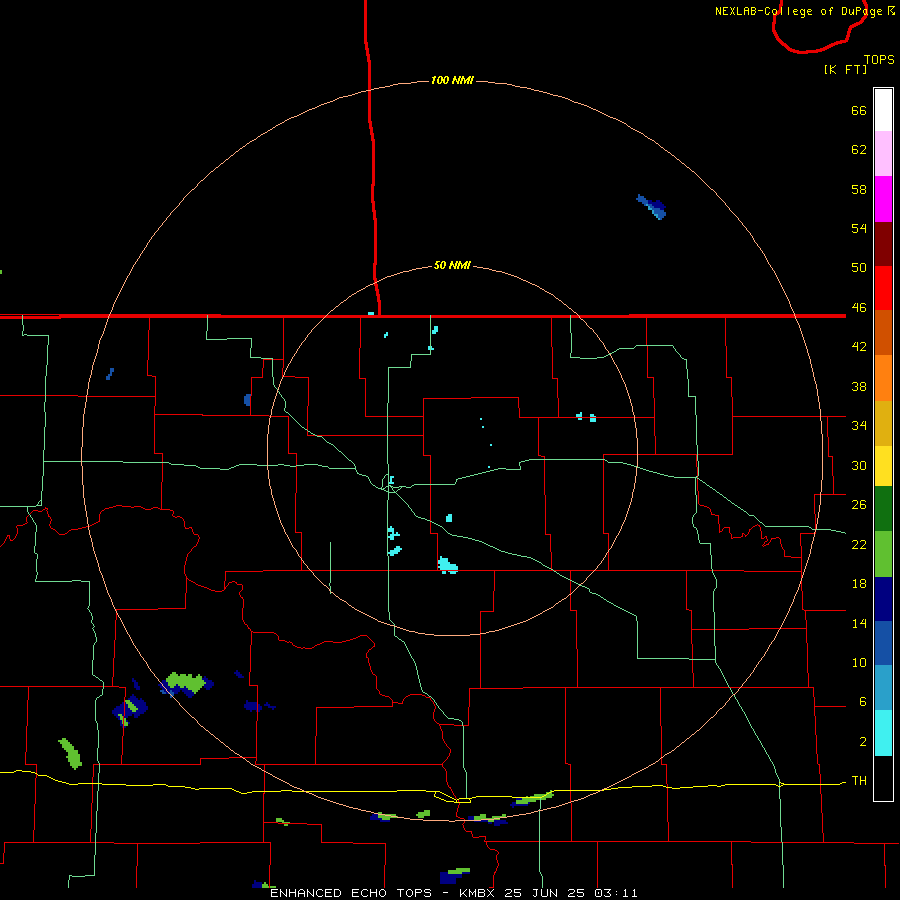Image resolution: width=900 pixels, height=900 pixels.
Task: Click the legend value 42
Action: (859, 347)
